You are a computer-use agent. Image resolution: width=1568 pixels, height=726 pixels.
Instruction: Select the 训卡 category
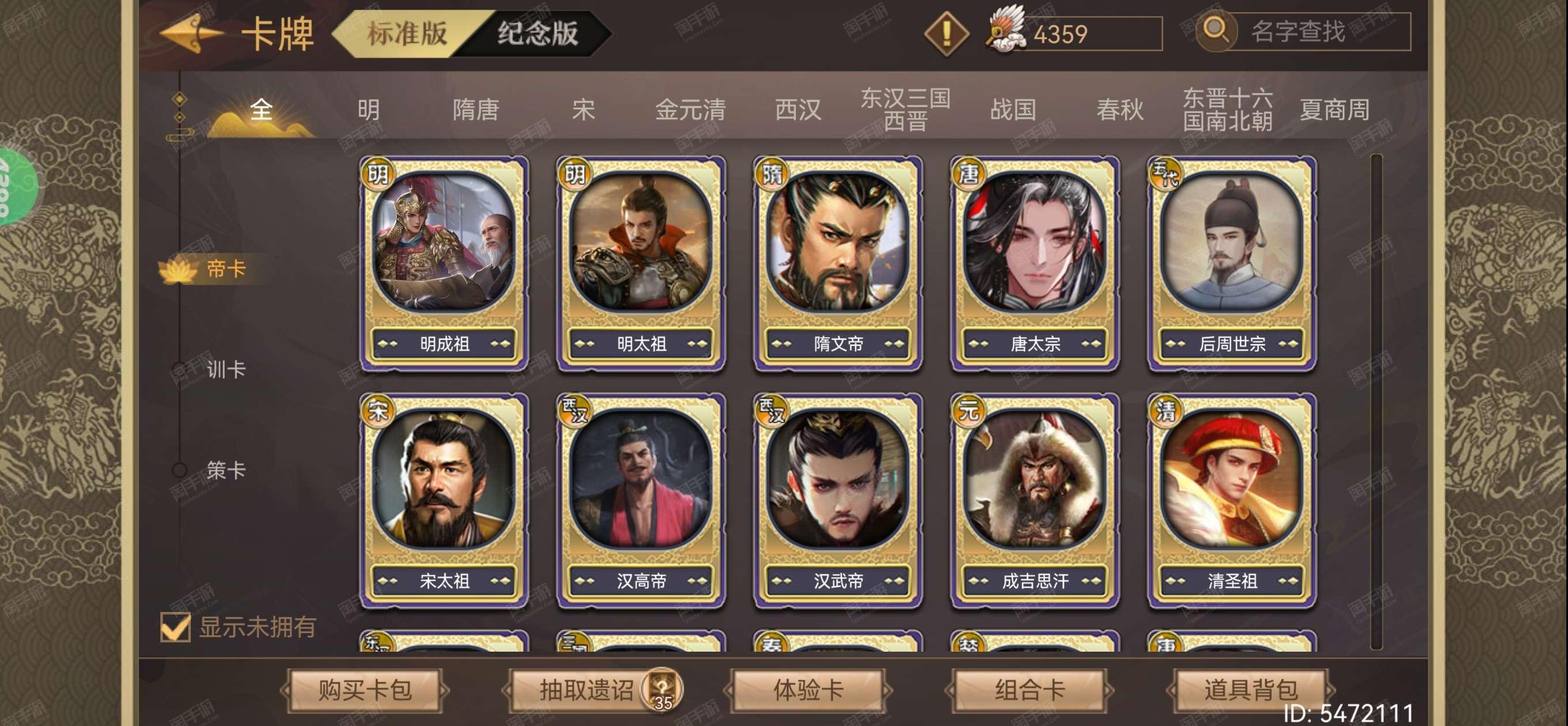coord(226,369)
